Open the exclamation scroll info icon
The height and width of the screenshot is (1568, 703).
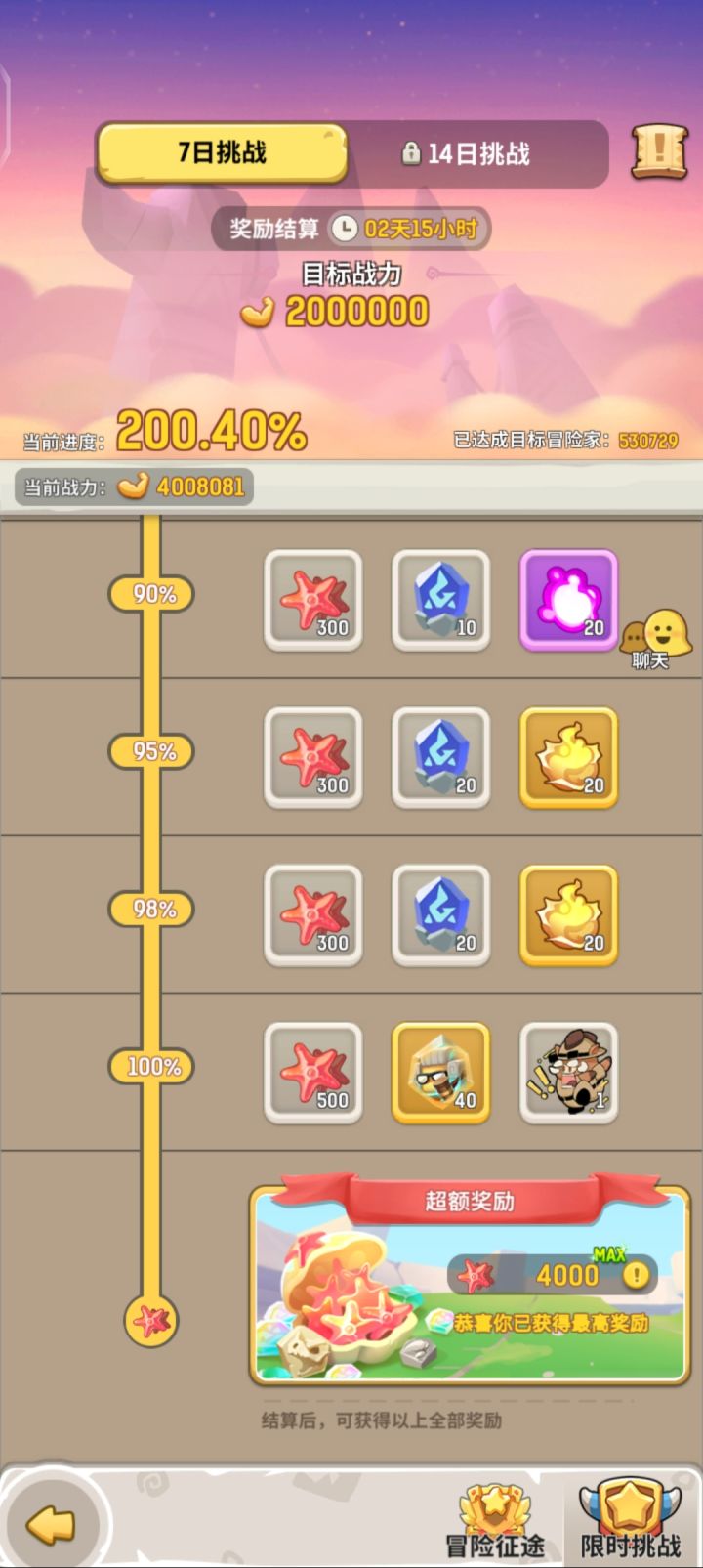(x=660, y=151)
